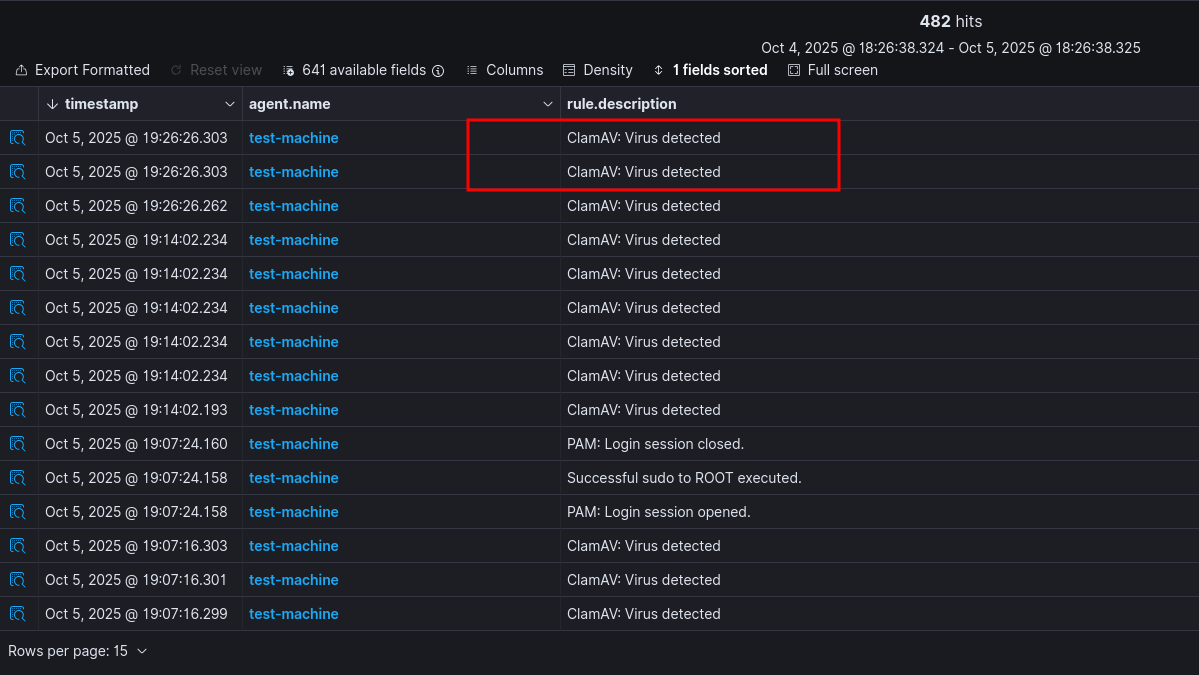Expand the timestamp column header chevron
1199x675 pixels.
[x=230, y=104]
